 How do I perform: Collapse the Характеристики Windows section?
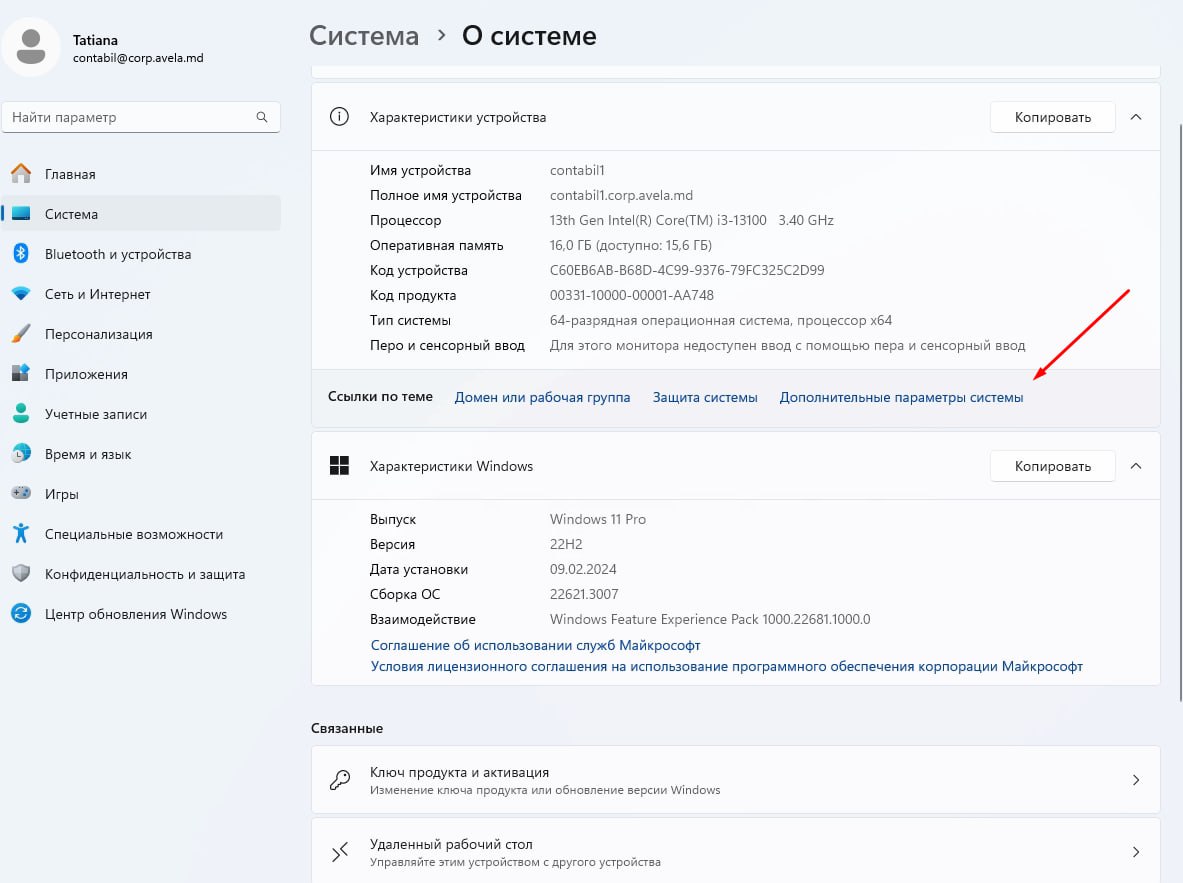point(1135,466)
